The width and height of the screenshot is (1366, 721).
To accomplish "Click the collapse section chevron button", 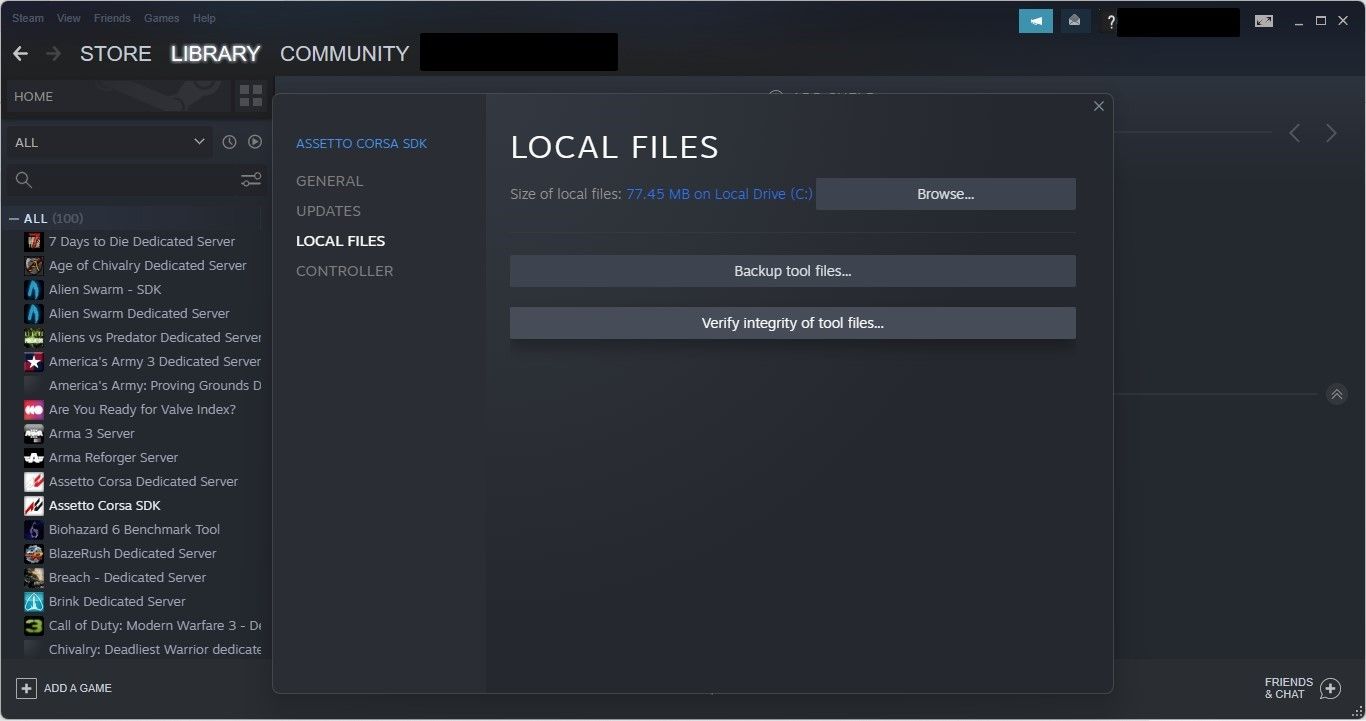I will (1337, 394).
